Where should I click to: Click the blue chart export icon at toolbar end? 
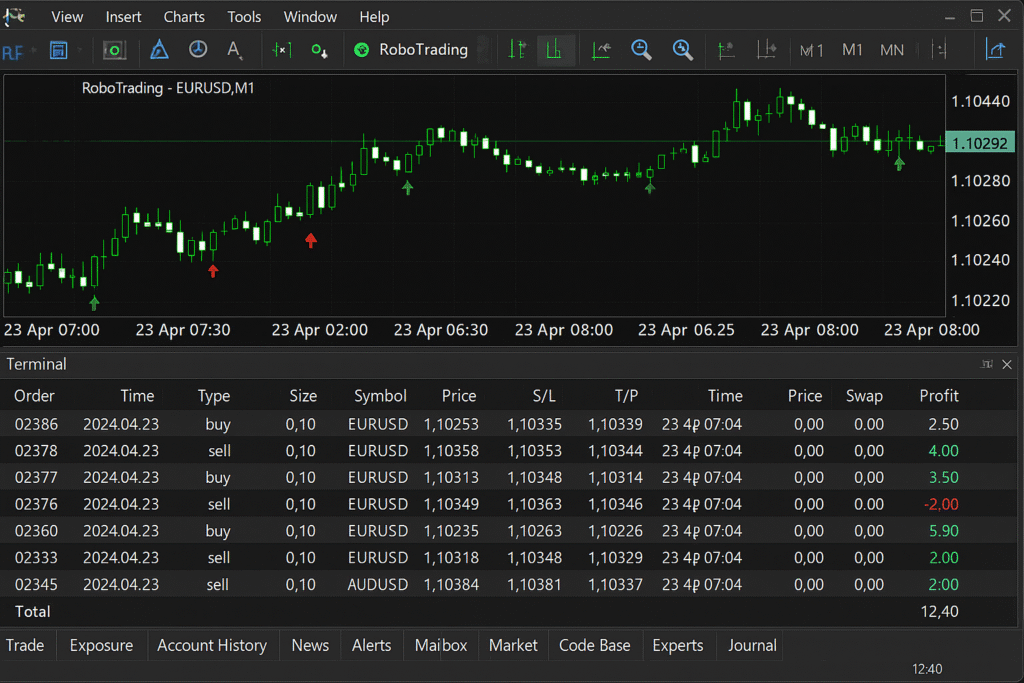995,50
